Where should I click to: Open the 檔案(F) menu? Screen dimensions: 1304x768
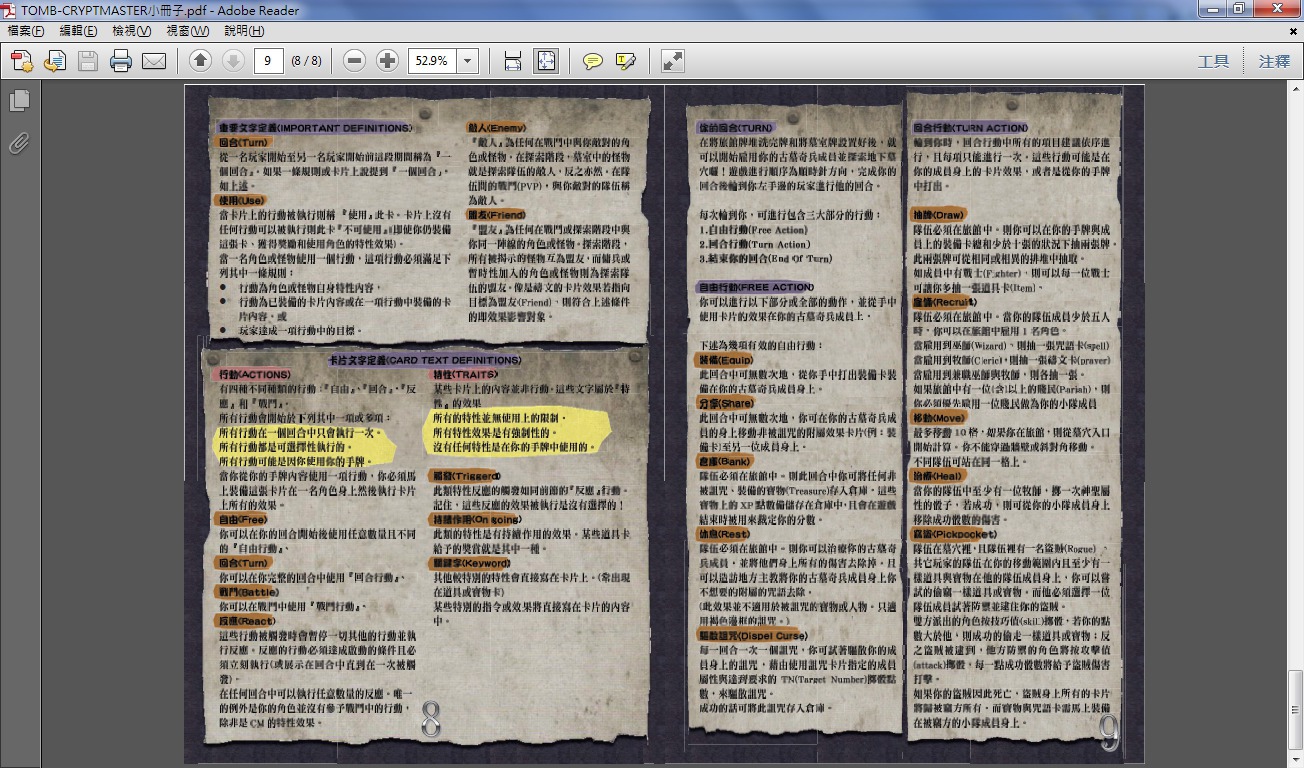point(26,31)
